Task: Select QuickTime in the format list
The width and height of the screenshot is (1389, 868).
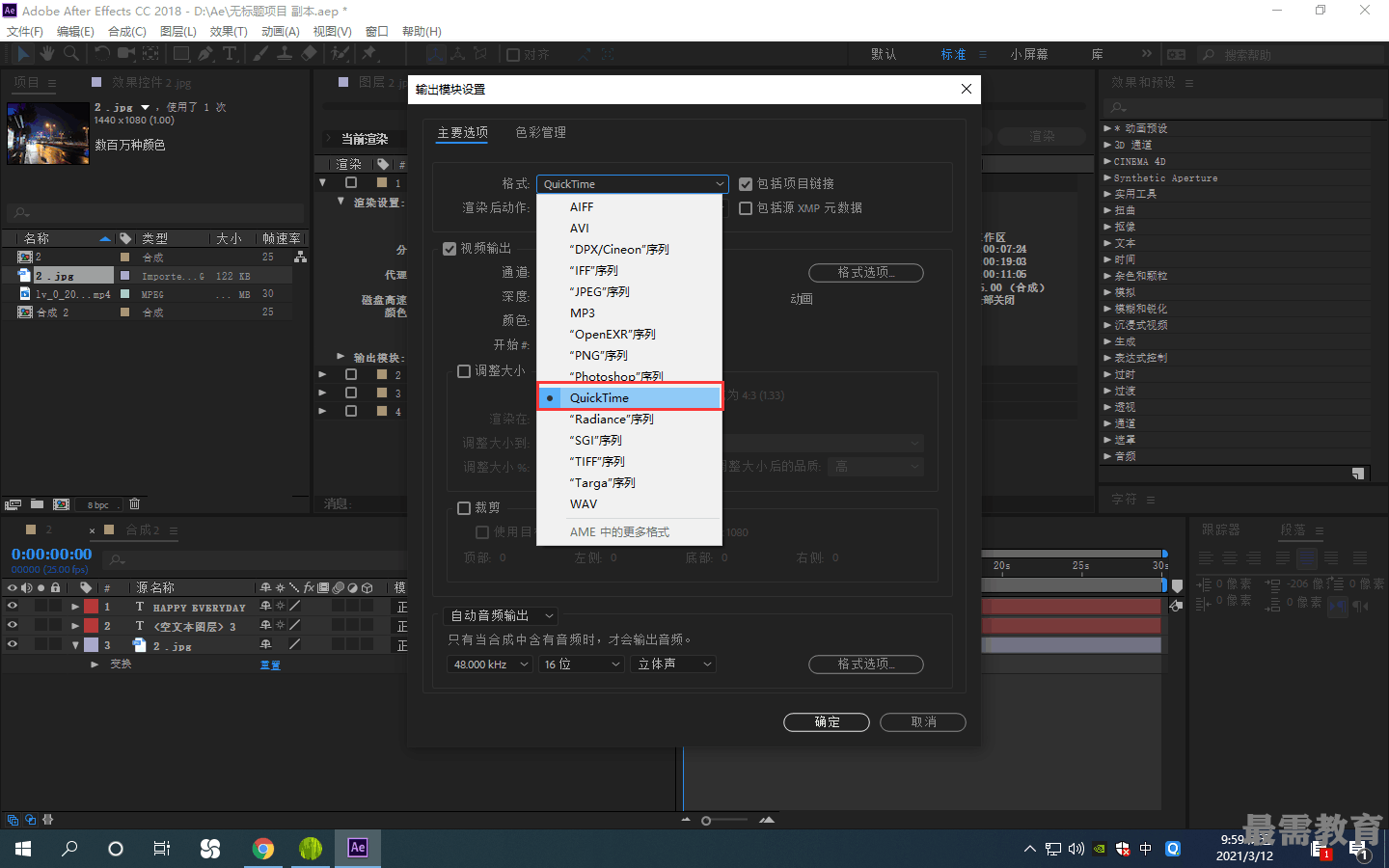Action: (629, 397)
